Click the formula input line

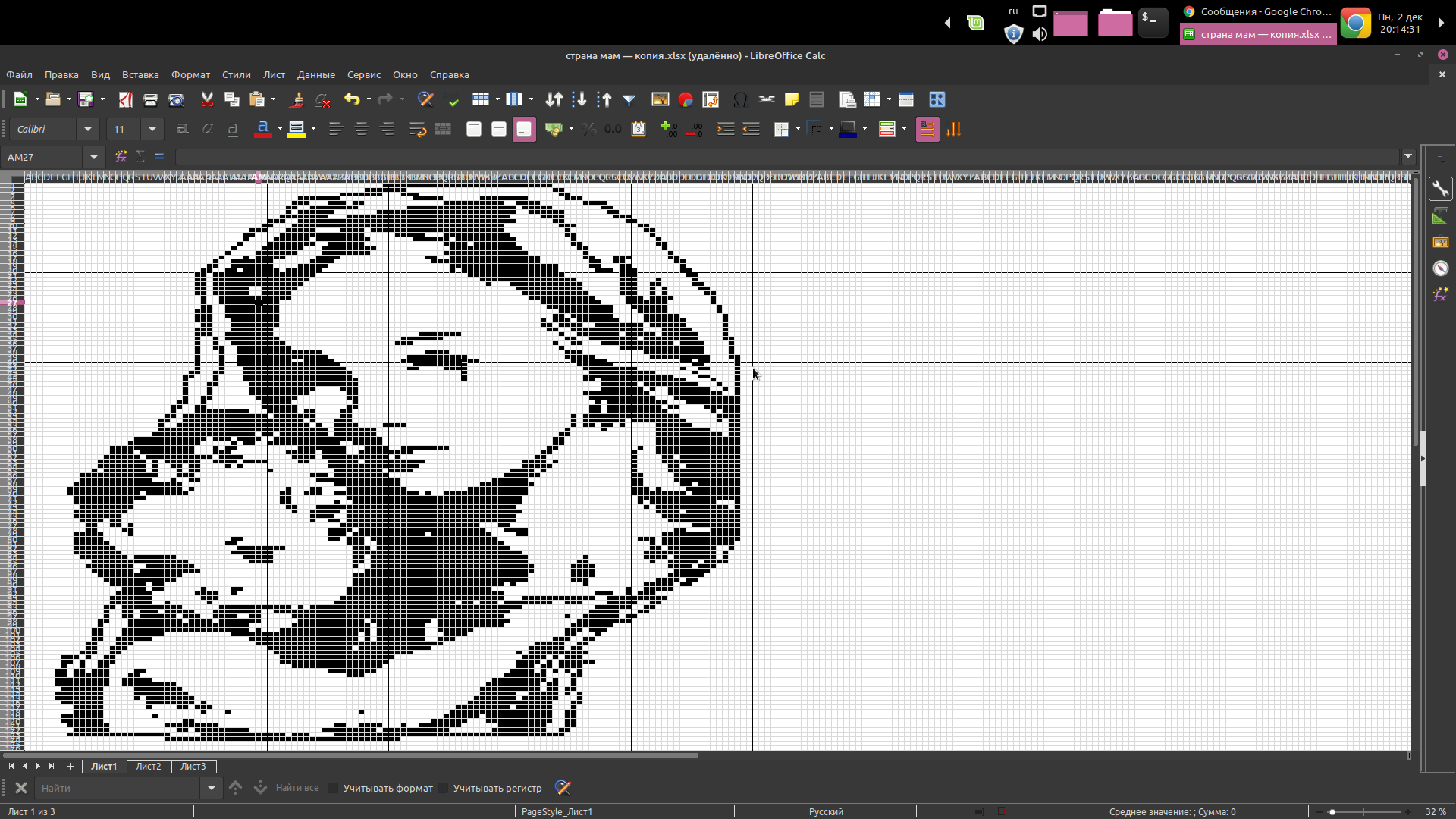coord(787,157)
